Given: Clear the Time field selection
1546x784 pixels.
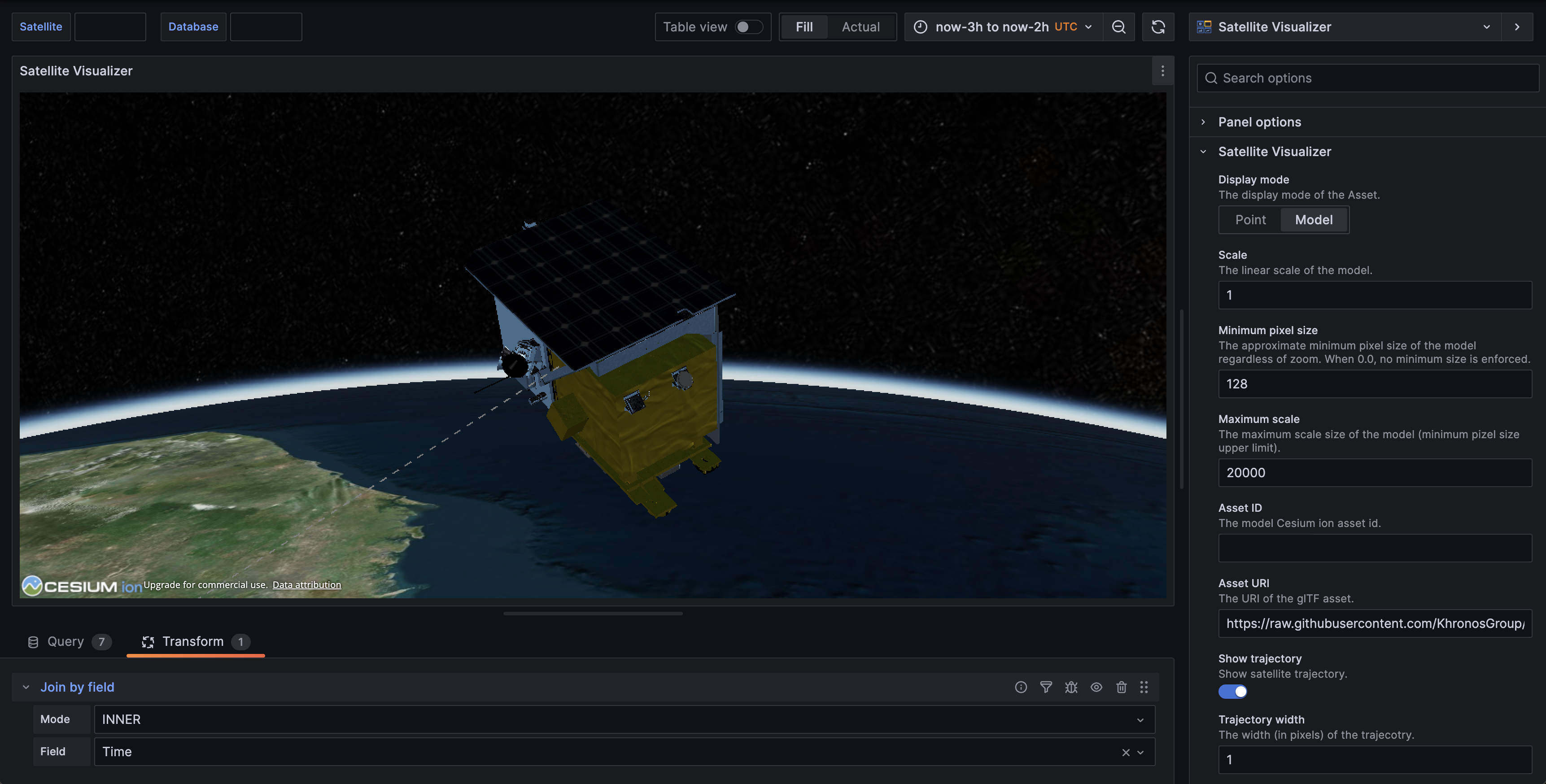Looking at the screenshot, I should point(1125,752).
